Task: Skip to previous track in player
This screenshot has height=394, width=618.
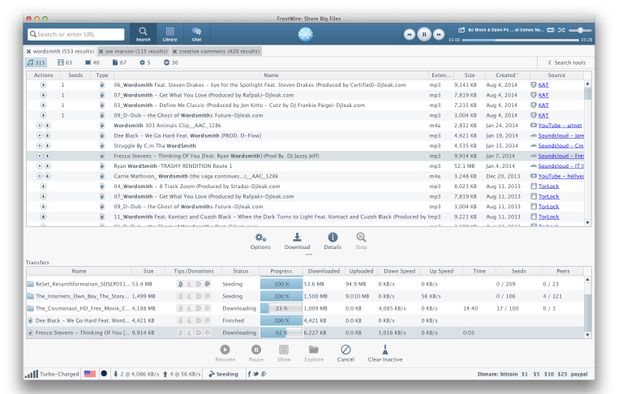Action: 410,35
